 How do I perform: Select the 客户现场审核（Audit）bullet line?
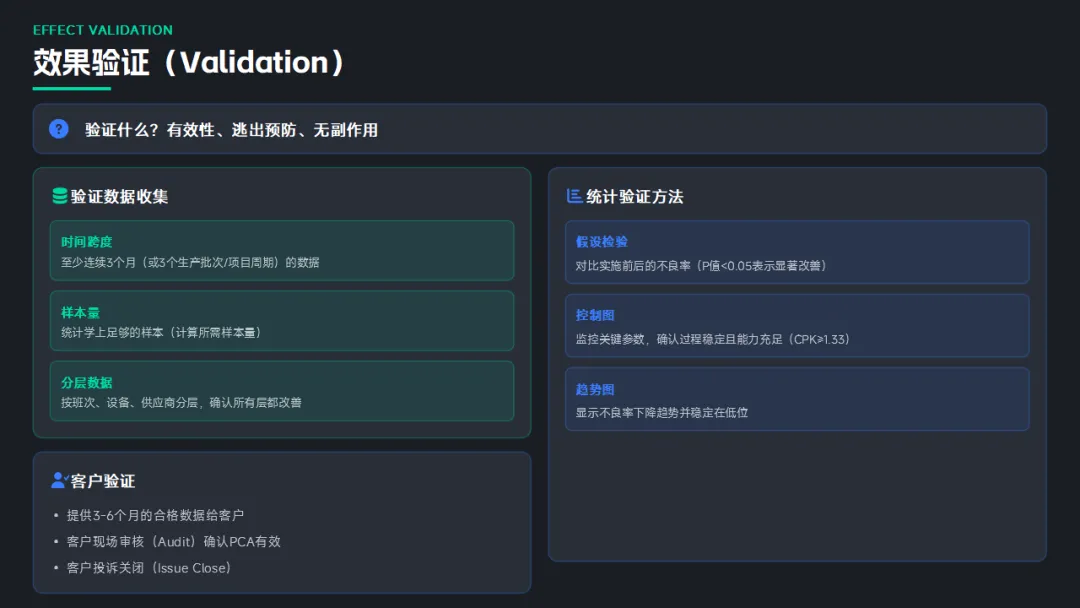pos(173,541)
